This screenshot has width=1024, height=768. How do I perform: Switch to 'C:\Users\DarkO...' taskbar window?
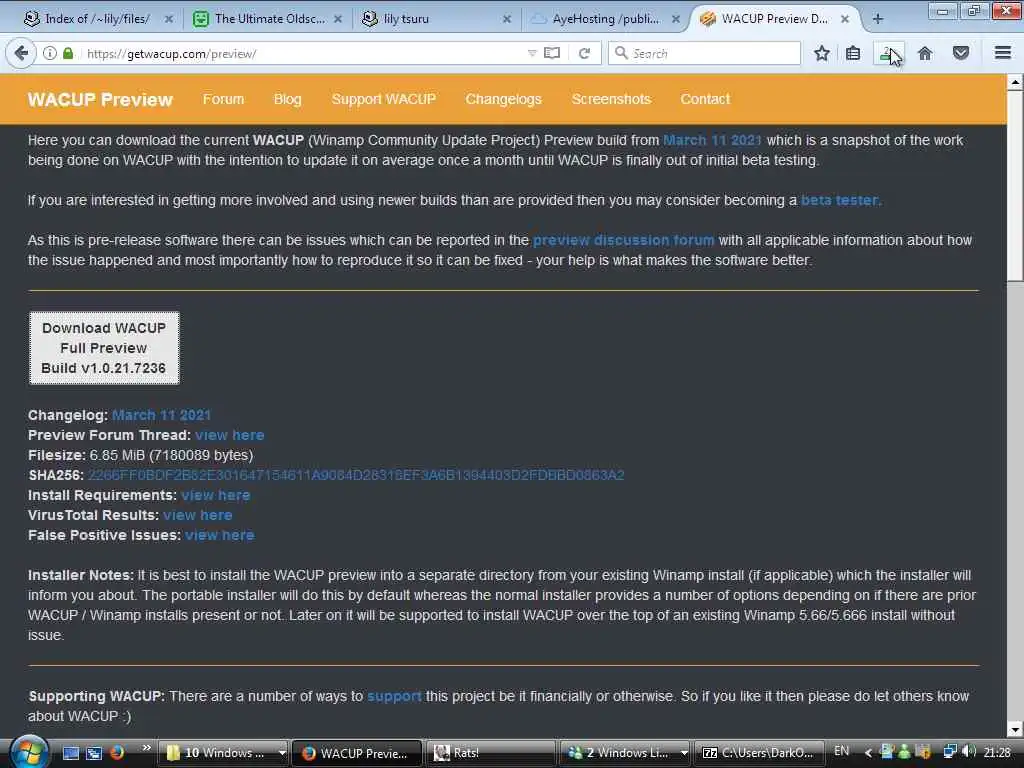(x=759, y=753)
